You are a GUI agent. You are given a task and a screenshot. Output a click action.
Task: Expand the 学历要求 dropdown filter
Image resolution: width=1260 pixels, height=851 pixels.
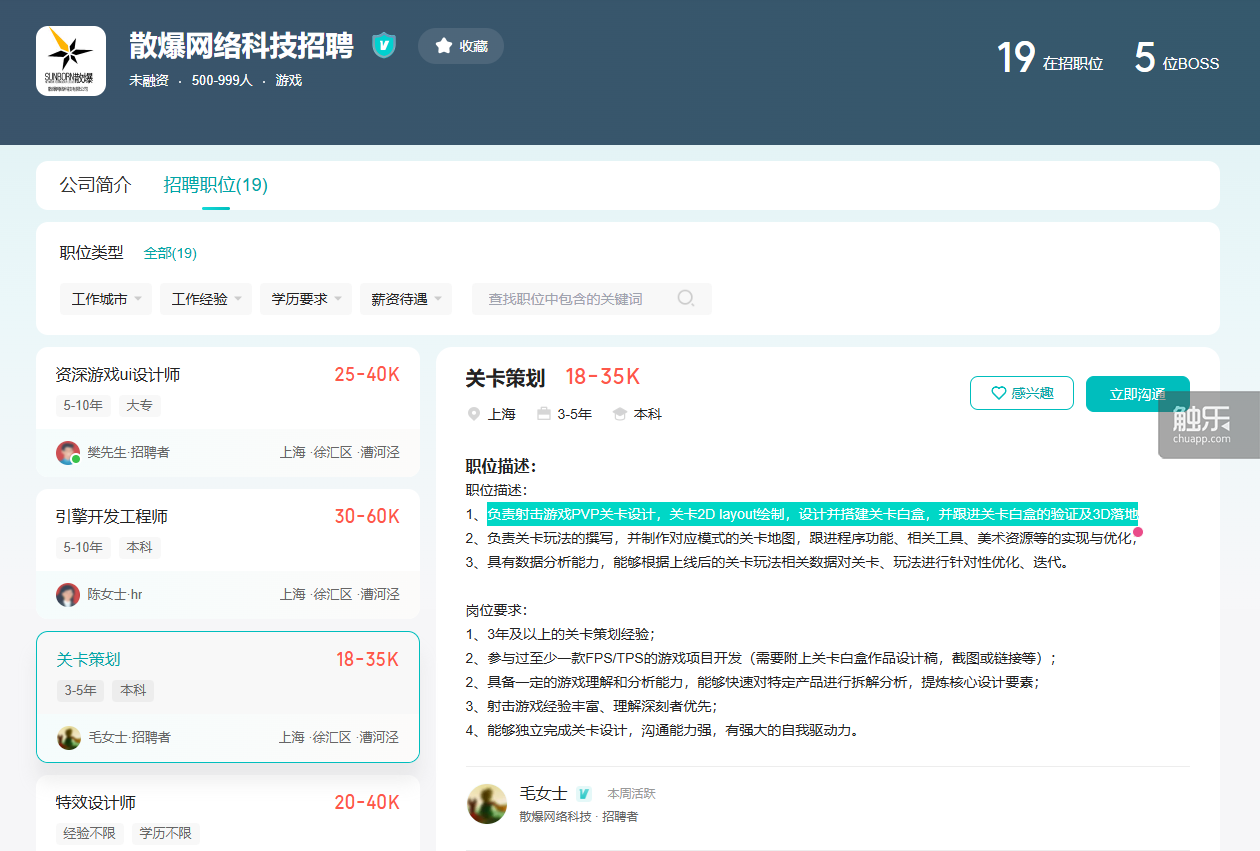[x=306, y=299]
